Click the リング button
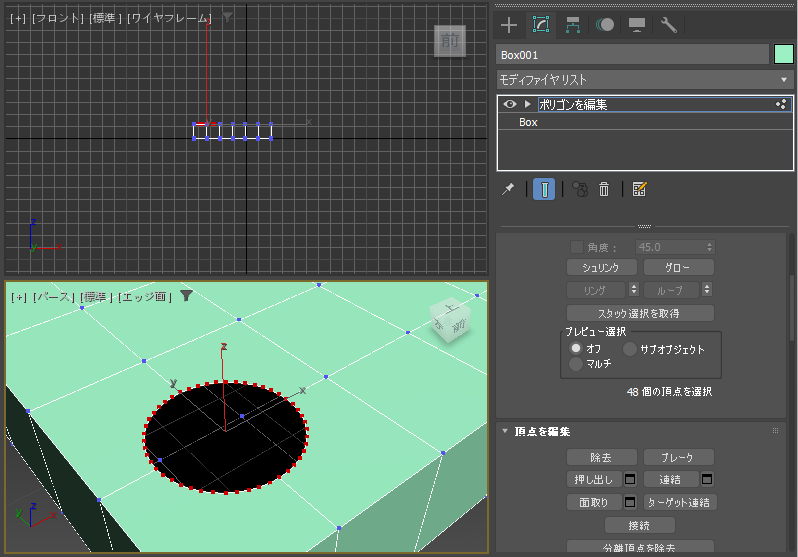Image resolution: width=798 pixels, height=557 pixels. pyautogui.click(x=596, y=290)
